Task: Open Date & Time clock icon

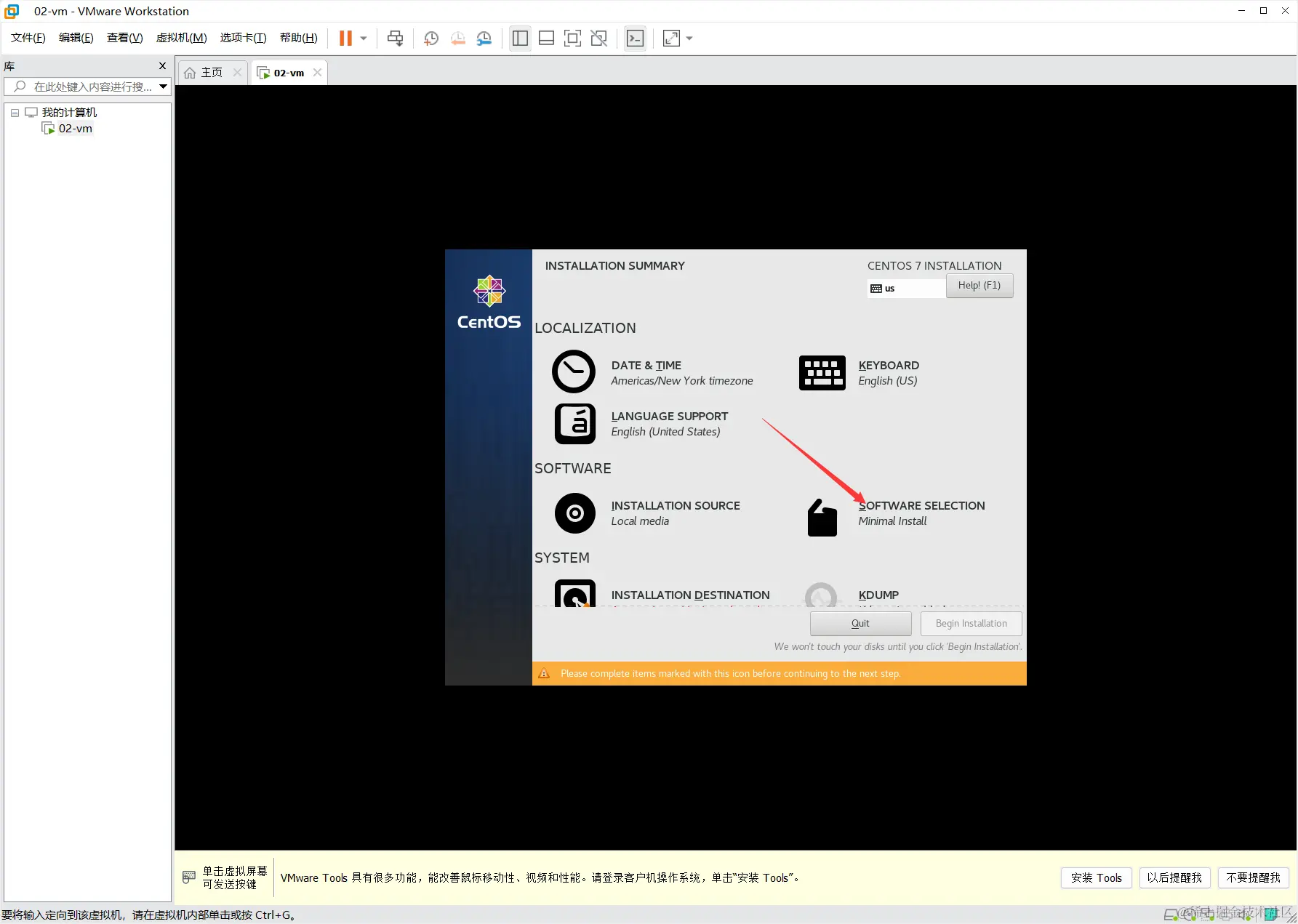Action: tap(574, 371)
